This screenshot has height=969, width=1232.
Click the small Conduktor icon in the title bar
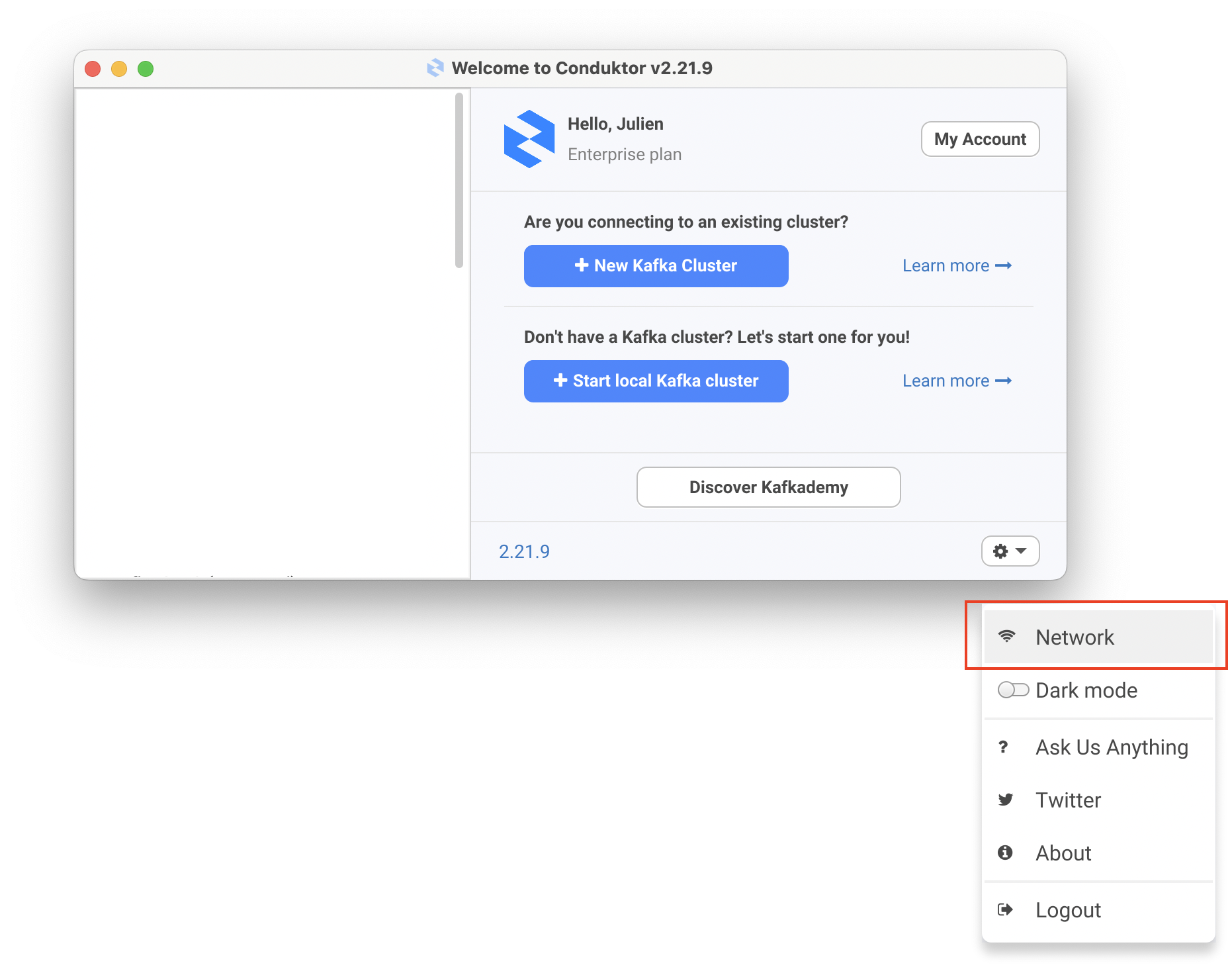(x=435, y=68)
